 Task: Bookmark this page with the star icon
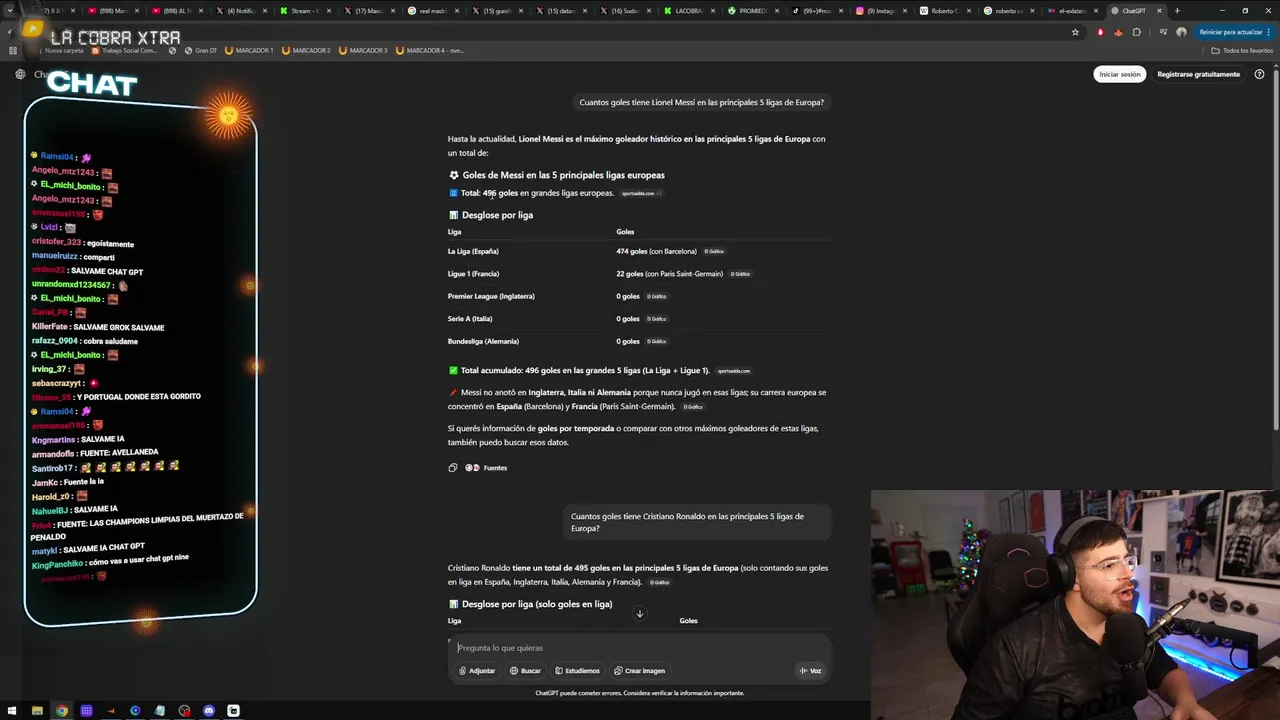[1075, 32]
